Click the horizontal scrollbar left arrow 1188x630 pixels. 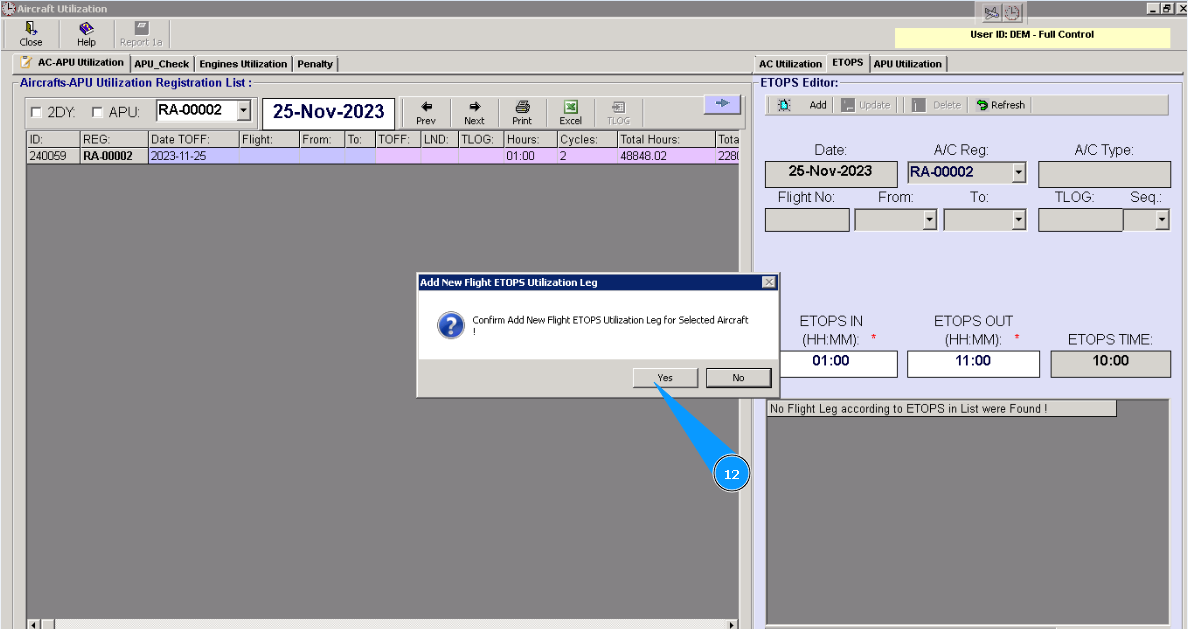[34, 625]
